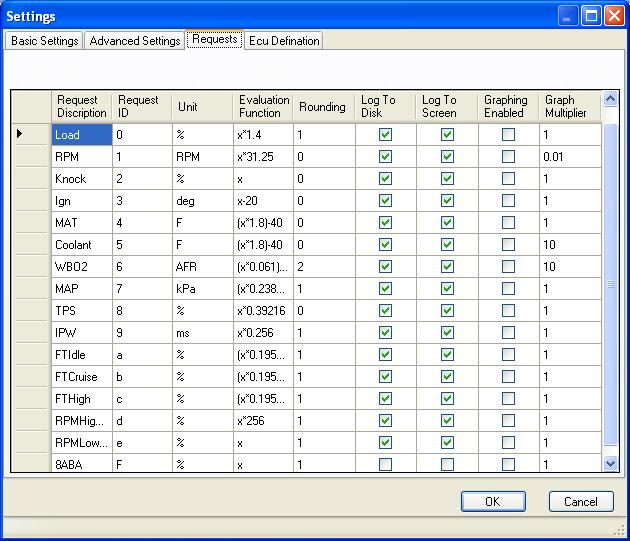Click the scroll up arrow of the grid
The height and width of the screenshot is (541, 630).
pos(610,99)
